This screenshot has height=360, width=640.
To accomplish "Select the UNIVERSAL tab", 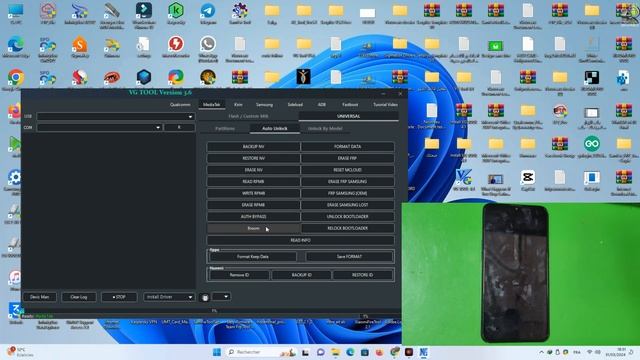I will click(x=349, y=116).
